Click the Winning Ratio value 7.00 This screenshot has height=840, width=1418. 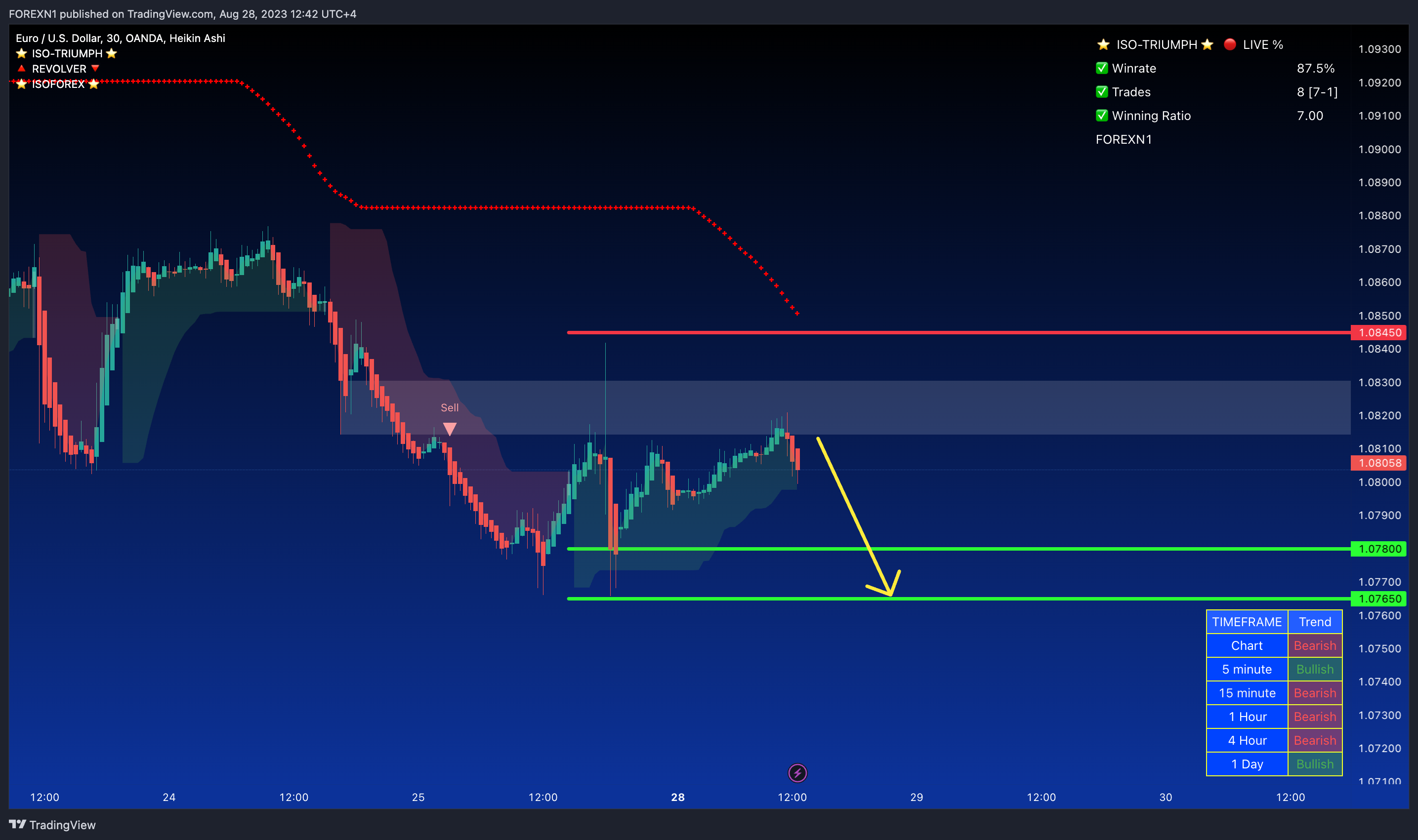point(1310,116)
